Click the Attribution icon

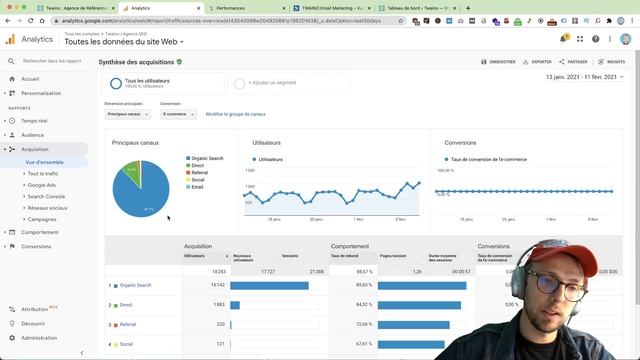[12, 309]
